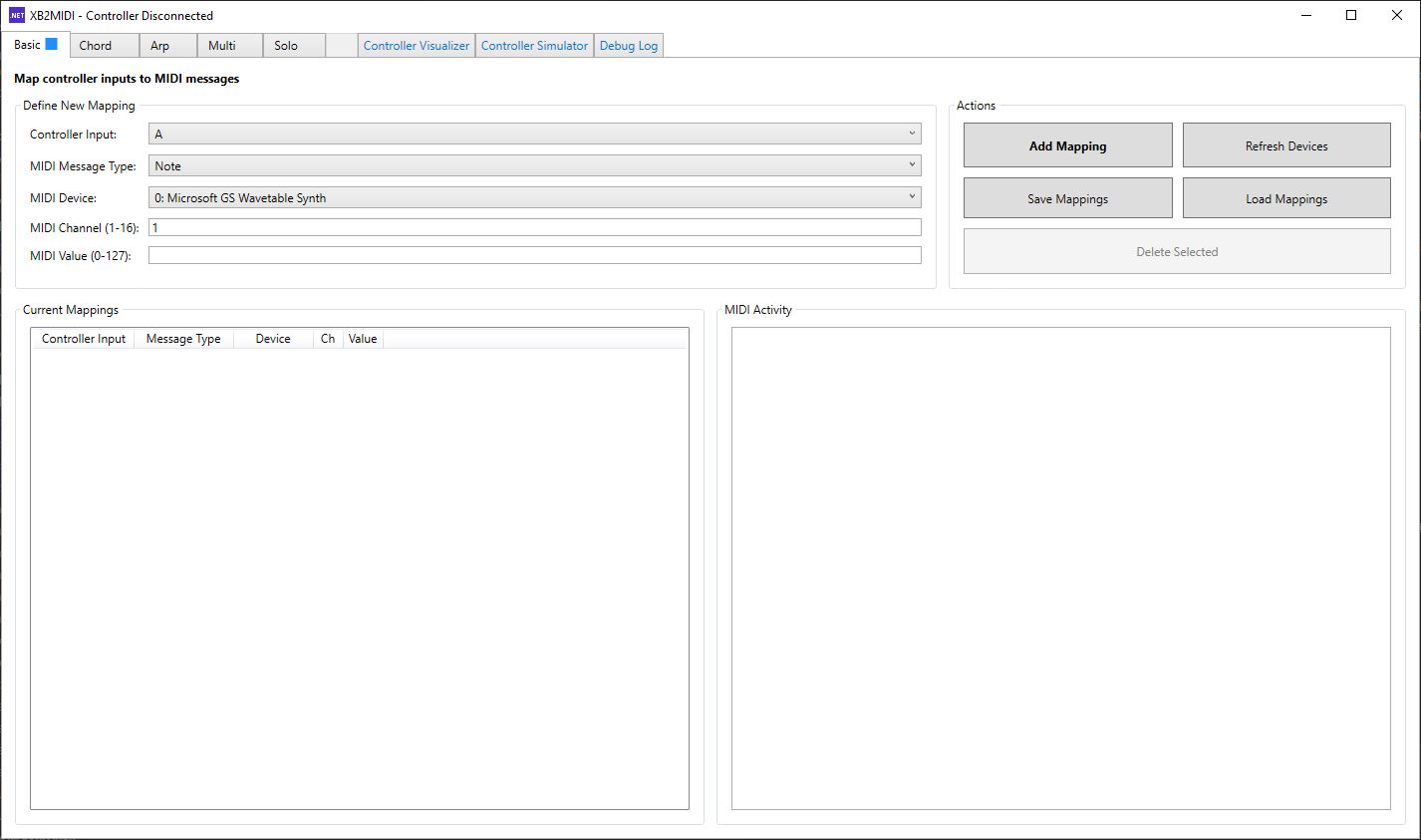Expand the Controller Input dropdown

click(x=534, y=135)
